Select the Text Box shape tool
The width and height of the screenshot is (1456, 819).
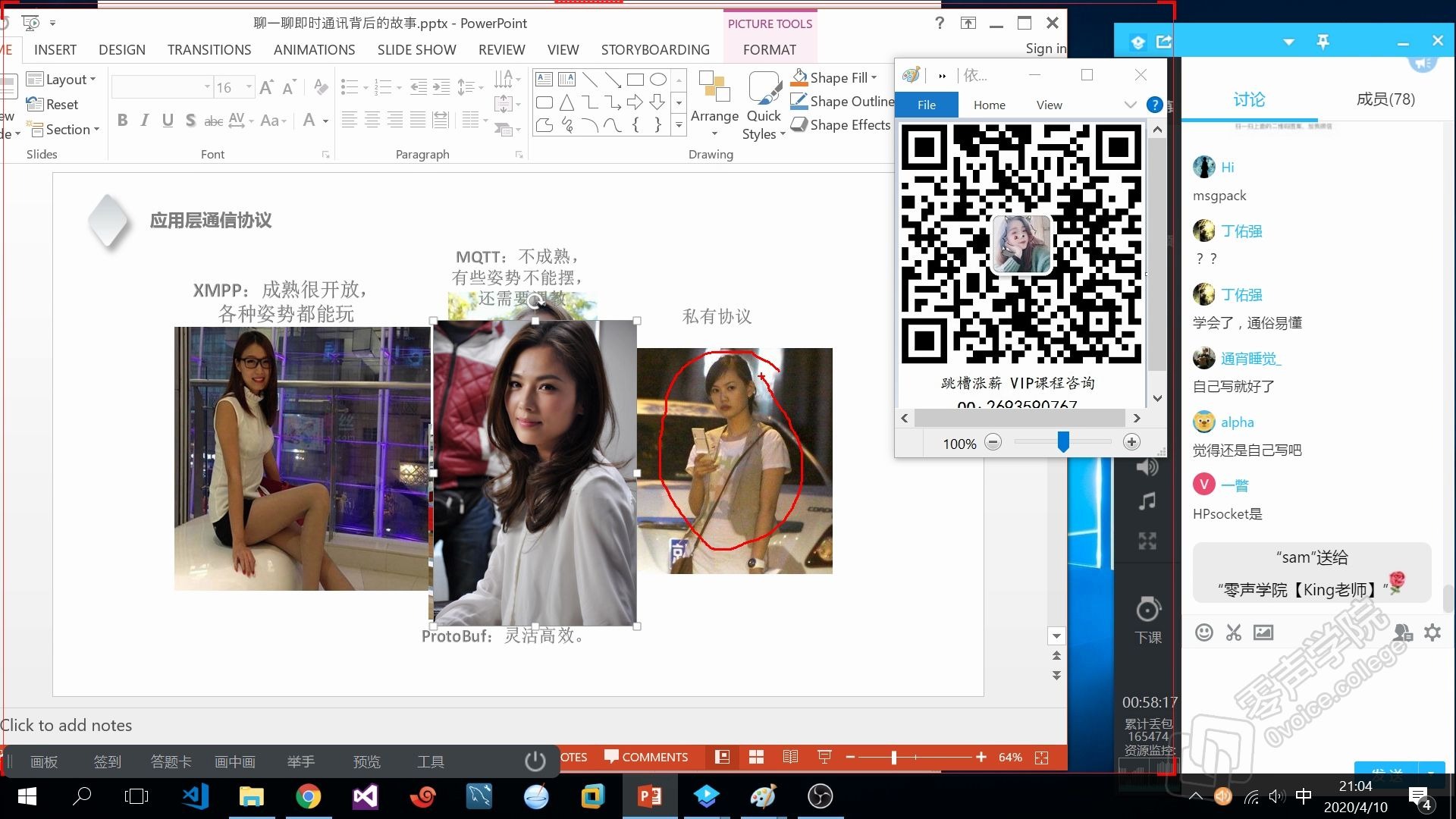544,79
